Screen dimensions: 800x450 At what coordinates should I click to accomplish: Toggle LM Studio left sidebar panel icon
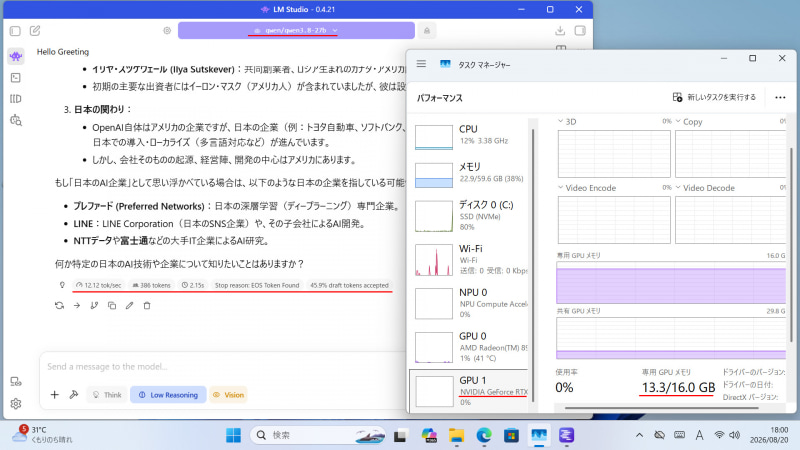point(15,31)
